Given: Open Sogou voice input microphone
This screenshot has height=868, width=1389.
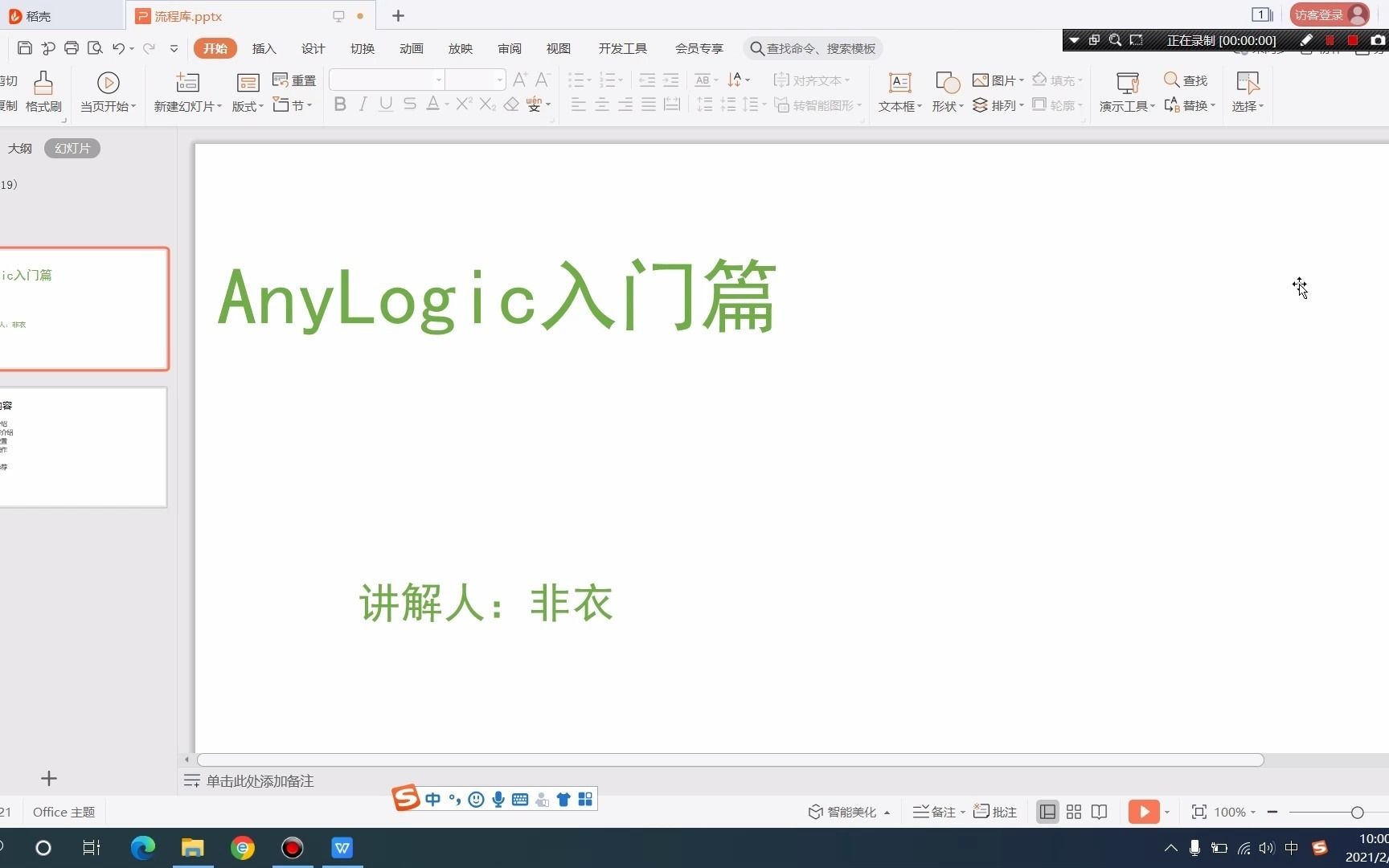Looking at the screenshot, I should [x=498, y=799].
